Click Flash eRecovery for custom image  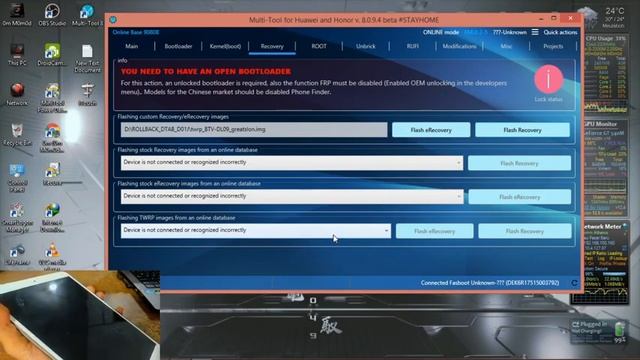pos(431,130)
